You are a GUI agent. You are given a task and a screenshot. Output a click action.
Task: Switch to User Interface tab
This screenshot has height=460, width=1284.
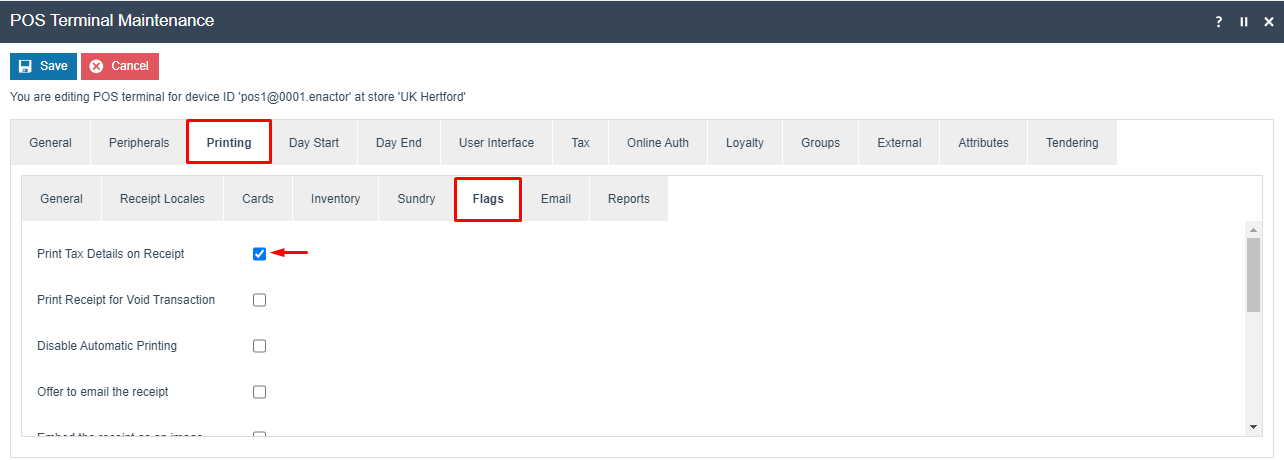tap(496, 143)
